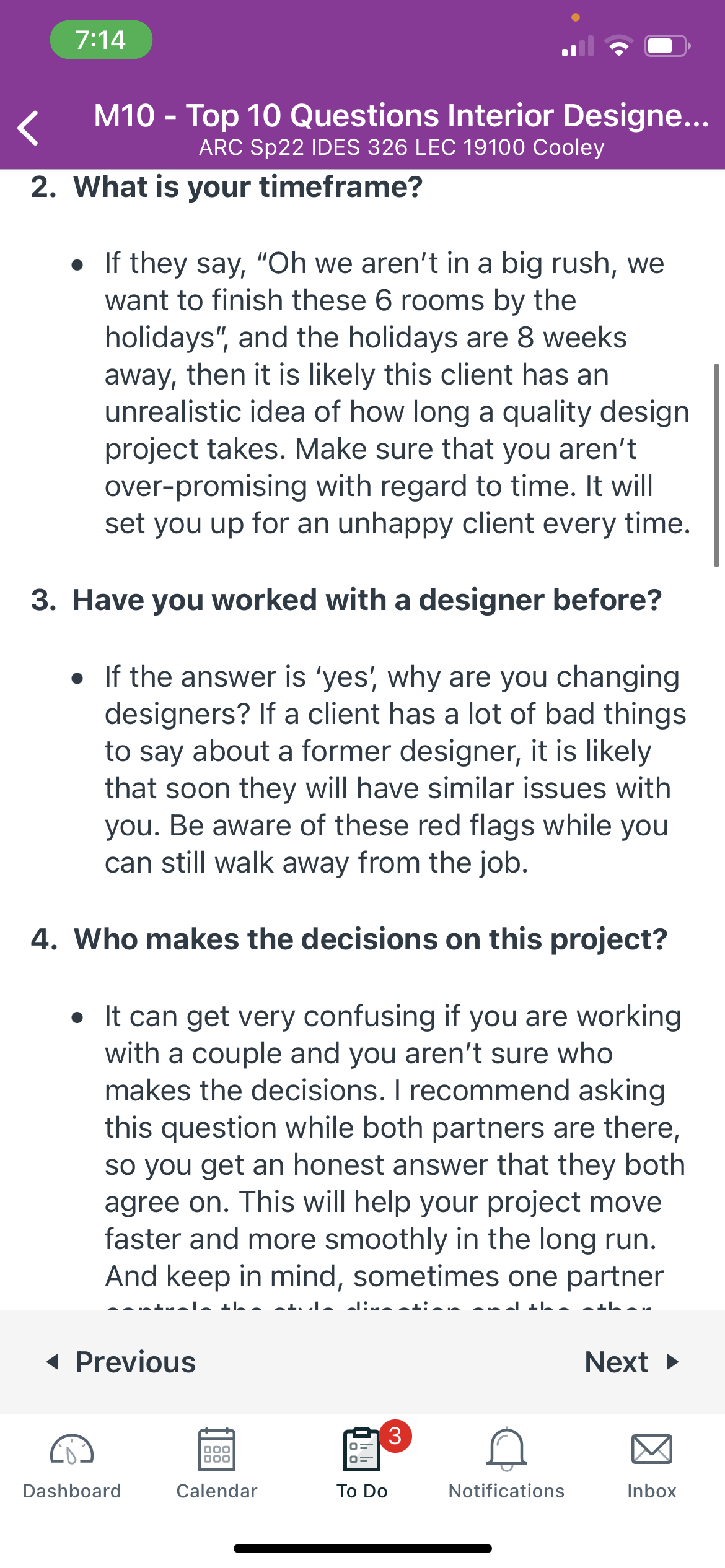Image resolution: width=725 pixels, height=1568 pixels.
Task: Open the Calendar icon
Action: click(217, 1449)
